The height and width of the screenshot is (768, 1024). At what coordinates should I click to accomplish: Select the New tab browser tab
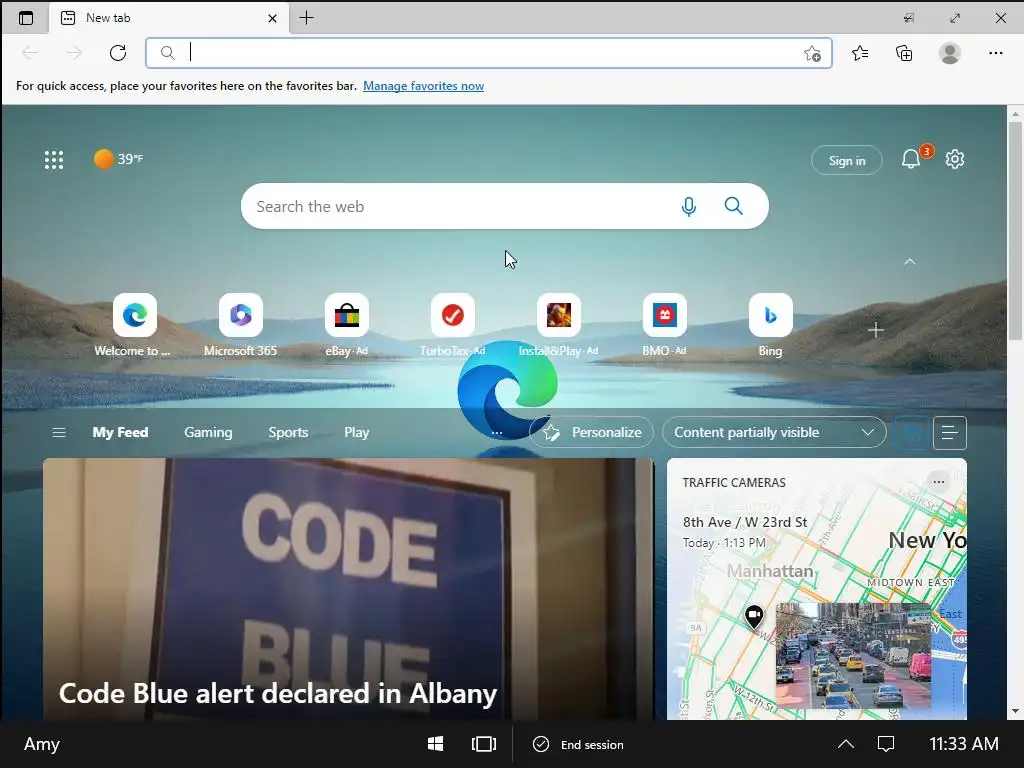coord(168,18)
